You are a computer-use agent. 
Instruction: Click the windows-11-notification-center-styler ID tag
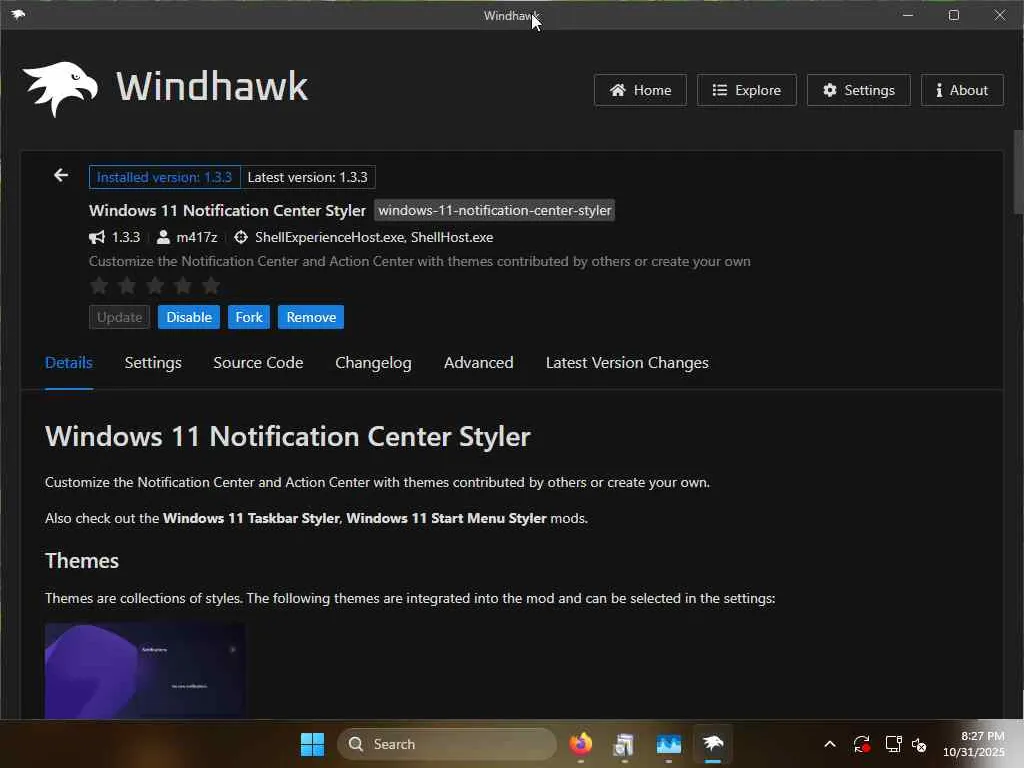[494, 210]
